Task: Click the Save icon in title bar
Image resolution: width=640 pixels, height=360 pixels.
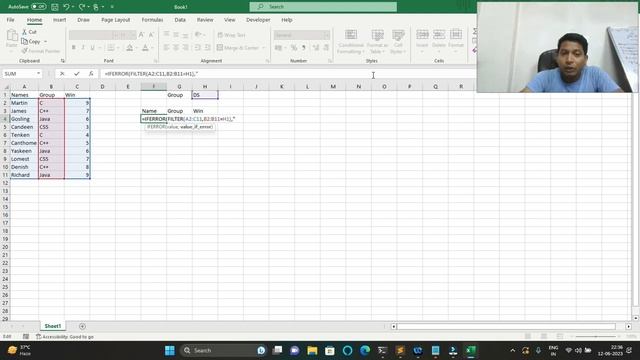Action: coord(54,7)
